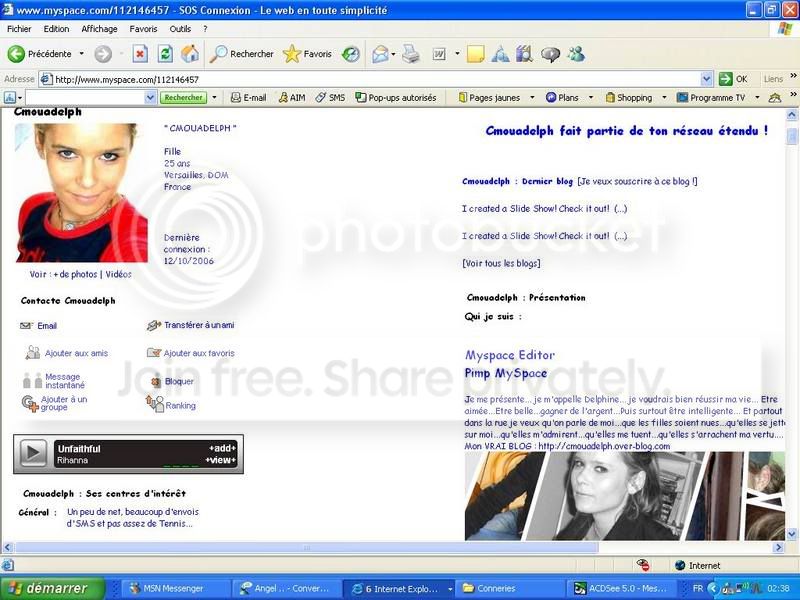Click démarrer Start button
The image size is (800, 600).
coord(53,588)
